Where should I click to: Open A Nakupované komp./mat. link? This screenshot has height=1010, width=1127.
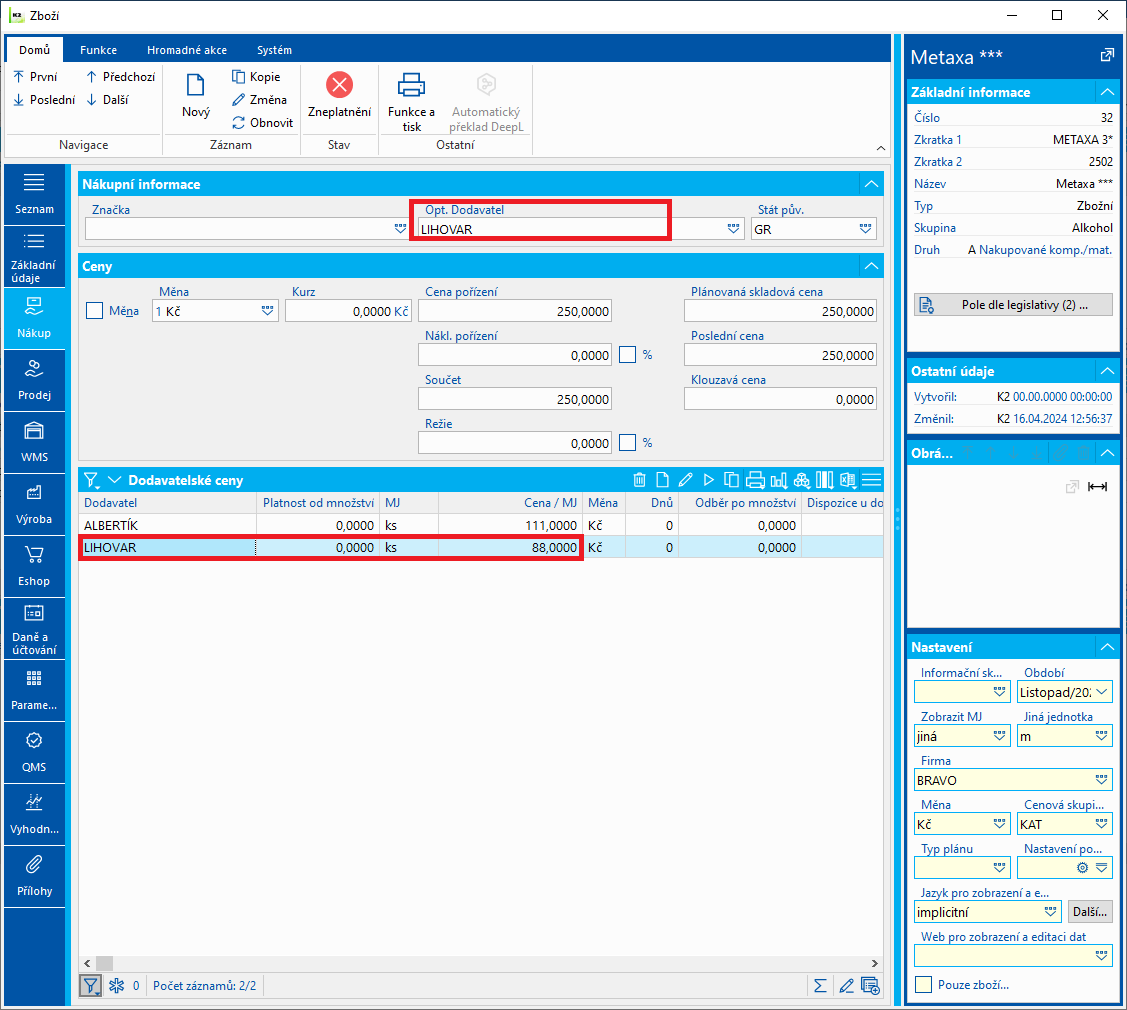coord(1039,249)
